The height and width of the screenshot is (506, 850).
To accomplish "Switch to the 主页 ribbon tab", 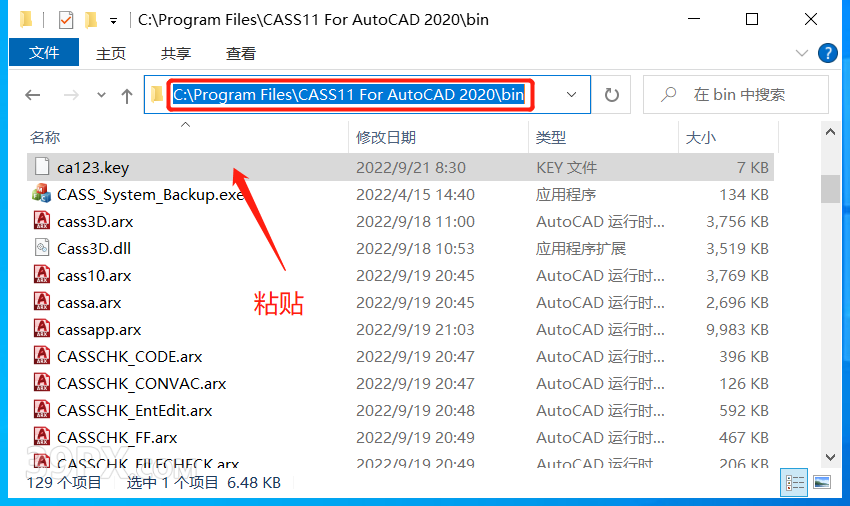I will click(111, 53).
